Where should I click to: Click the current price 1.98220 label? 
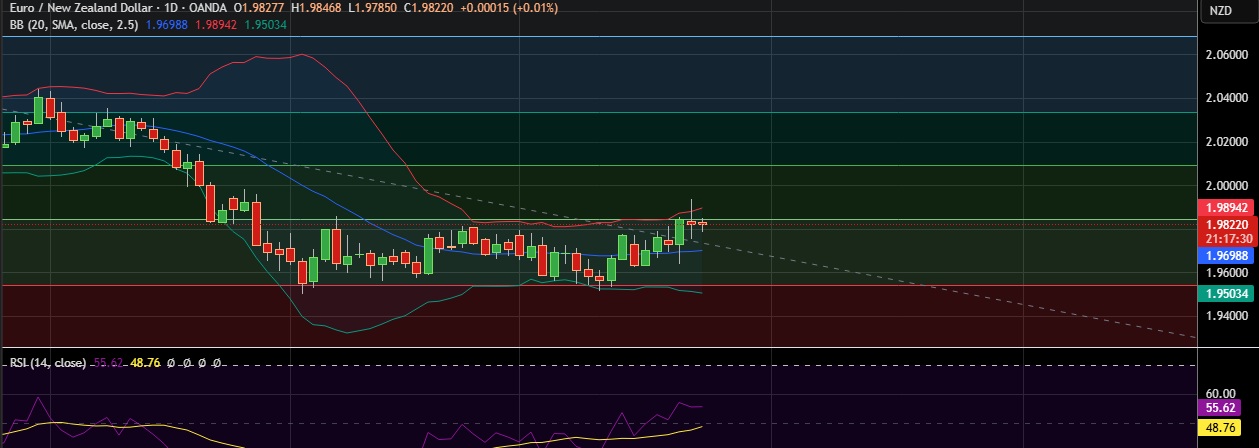[1226, 225]
